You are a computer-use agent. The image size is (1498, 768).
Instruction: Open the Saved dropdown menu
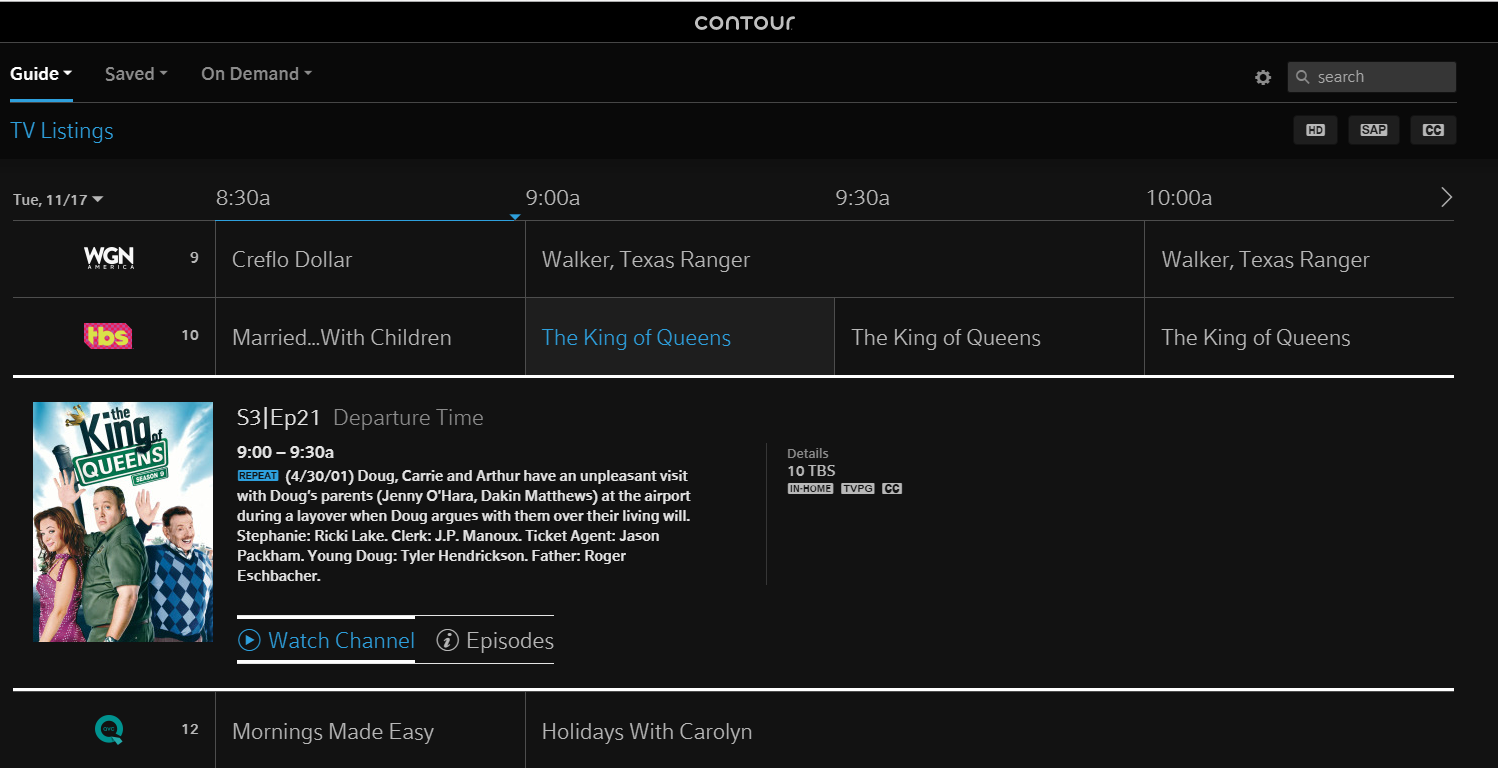tap(136, 74)
